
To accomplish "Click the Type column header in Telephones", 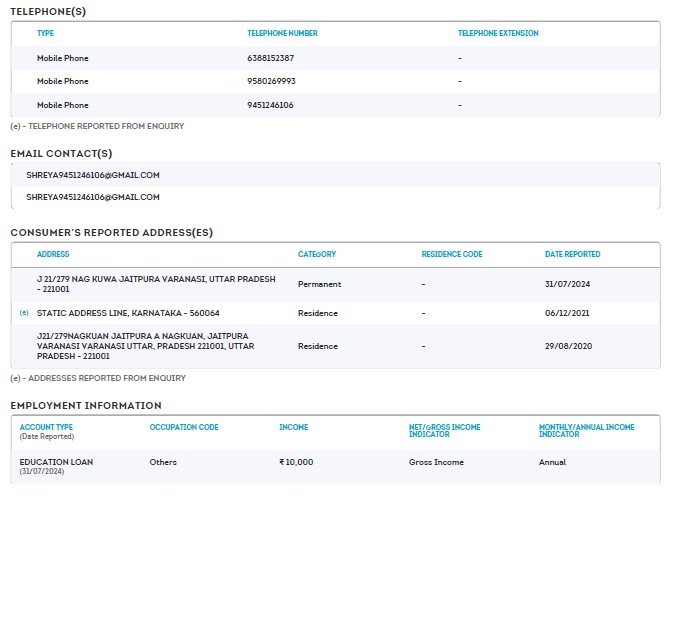I will (45, 33).
